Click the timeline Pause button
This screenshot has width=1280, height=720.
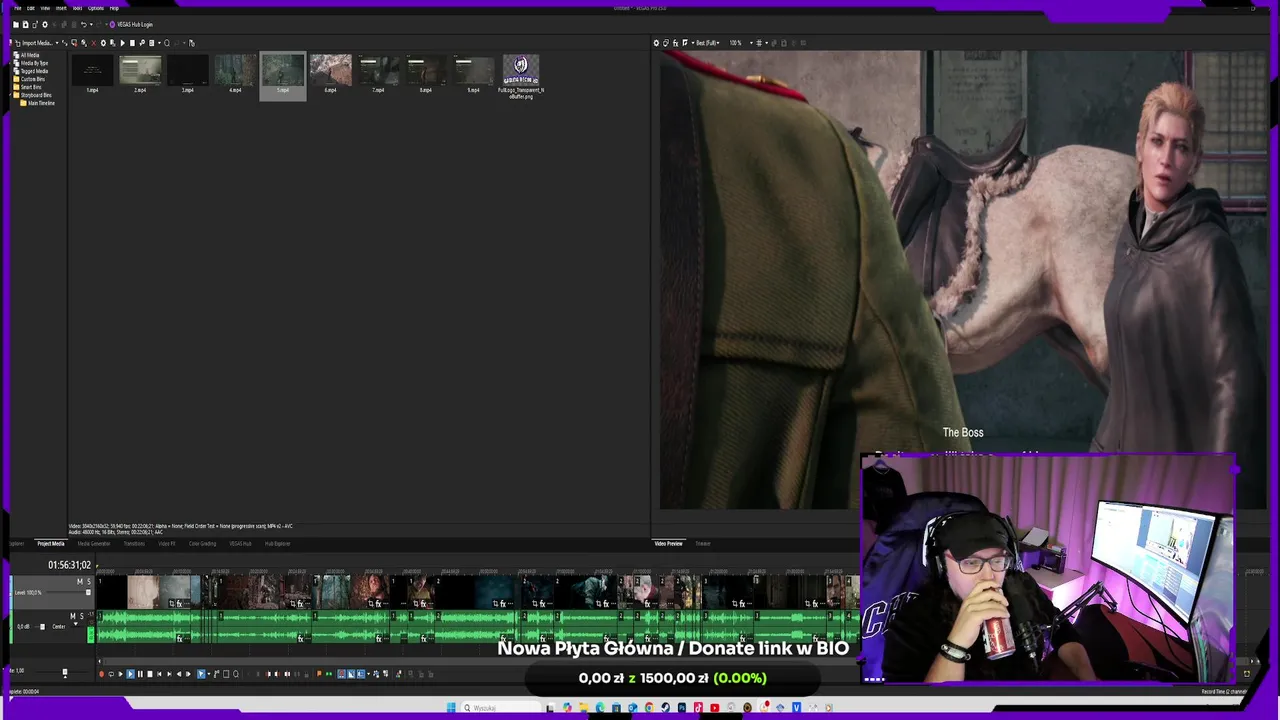pos(140,674)
